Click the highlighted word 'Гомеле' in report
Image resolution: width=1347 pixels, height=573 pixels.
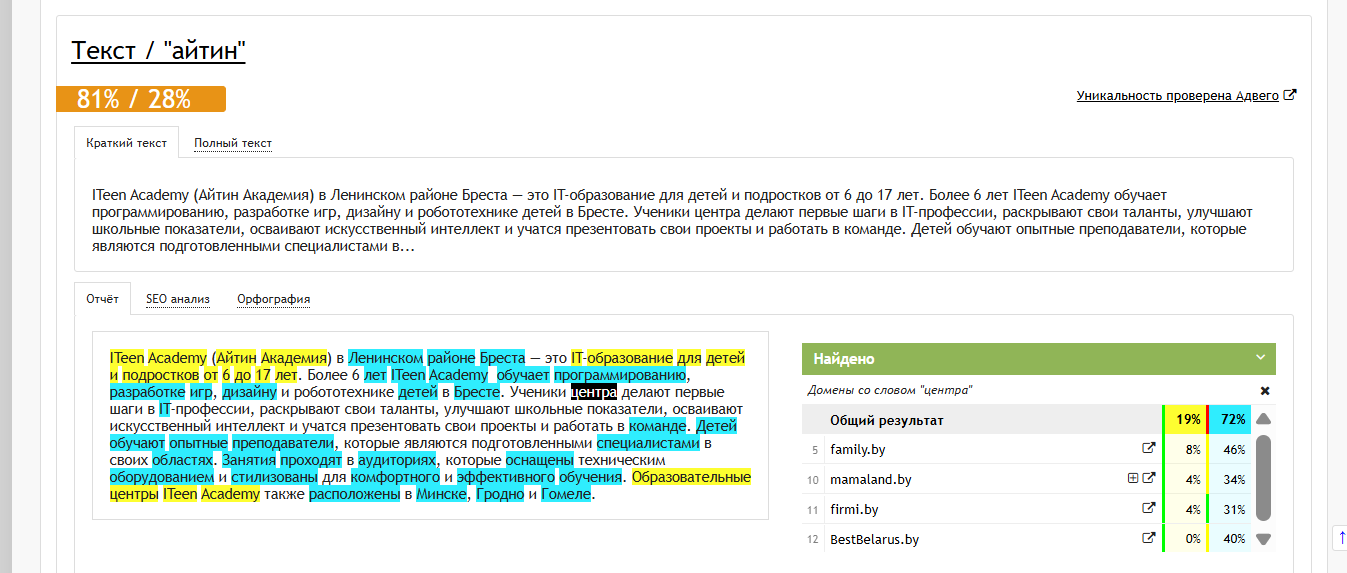pyautogui.click(x=567, y=494)
